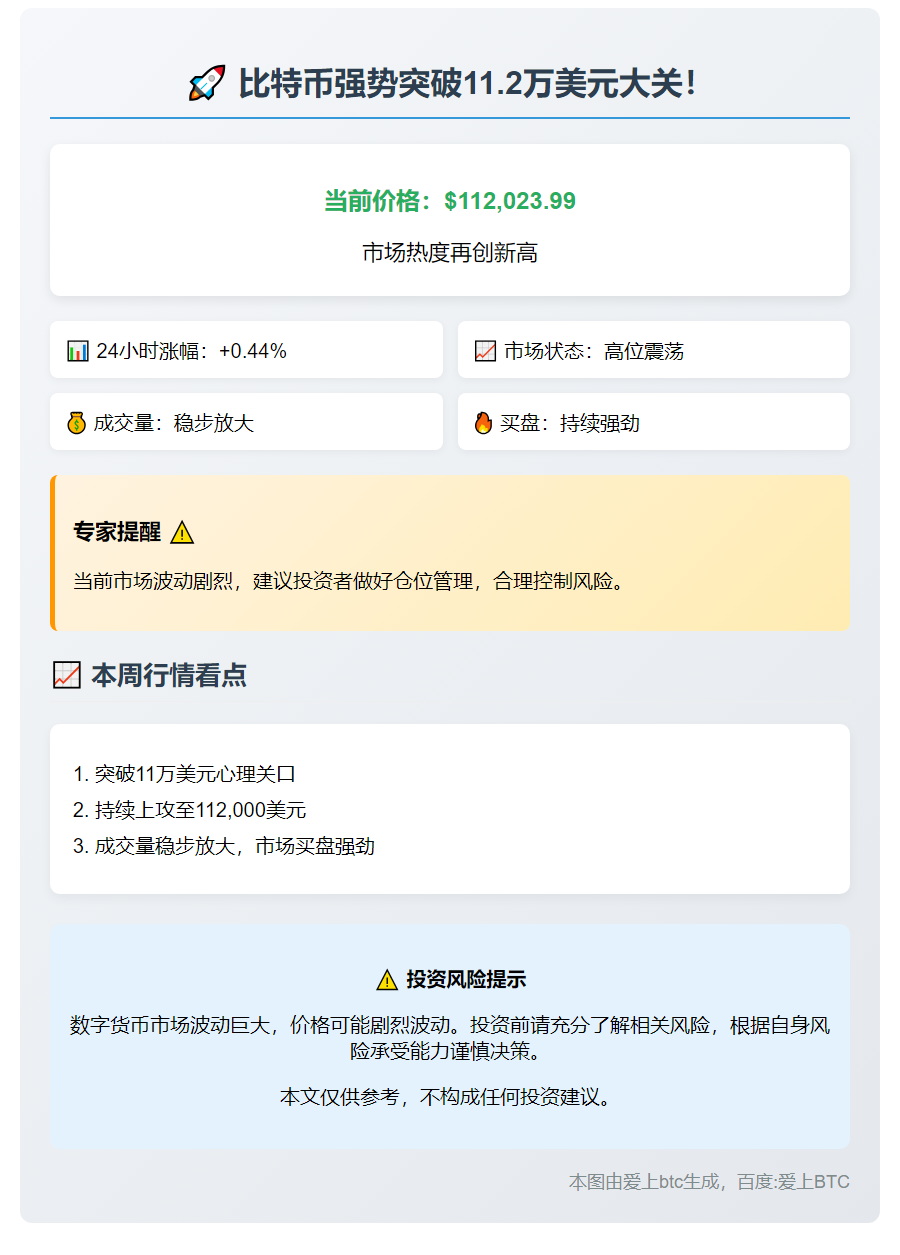The width and height of the screenshot is (900, 1255).
Task: Click list item 成交量稳步放大，市场买盘强劲
Action: coord(224,846)
